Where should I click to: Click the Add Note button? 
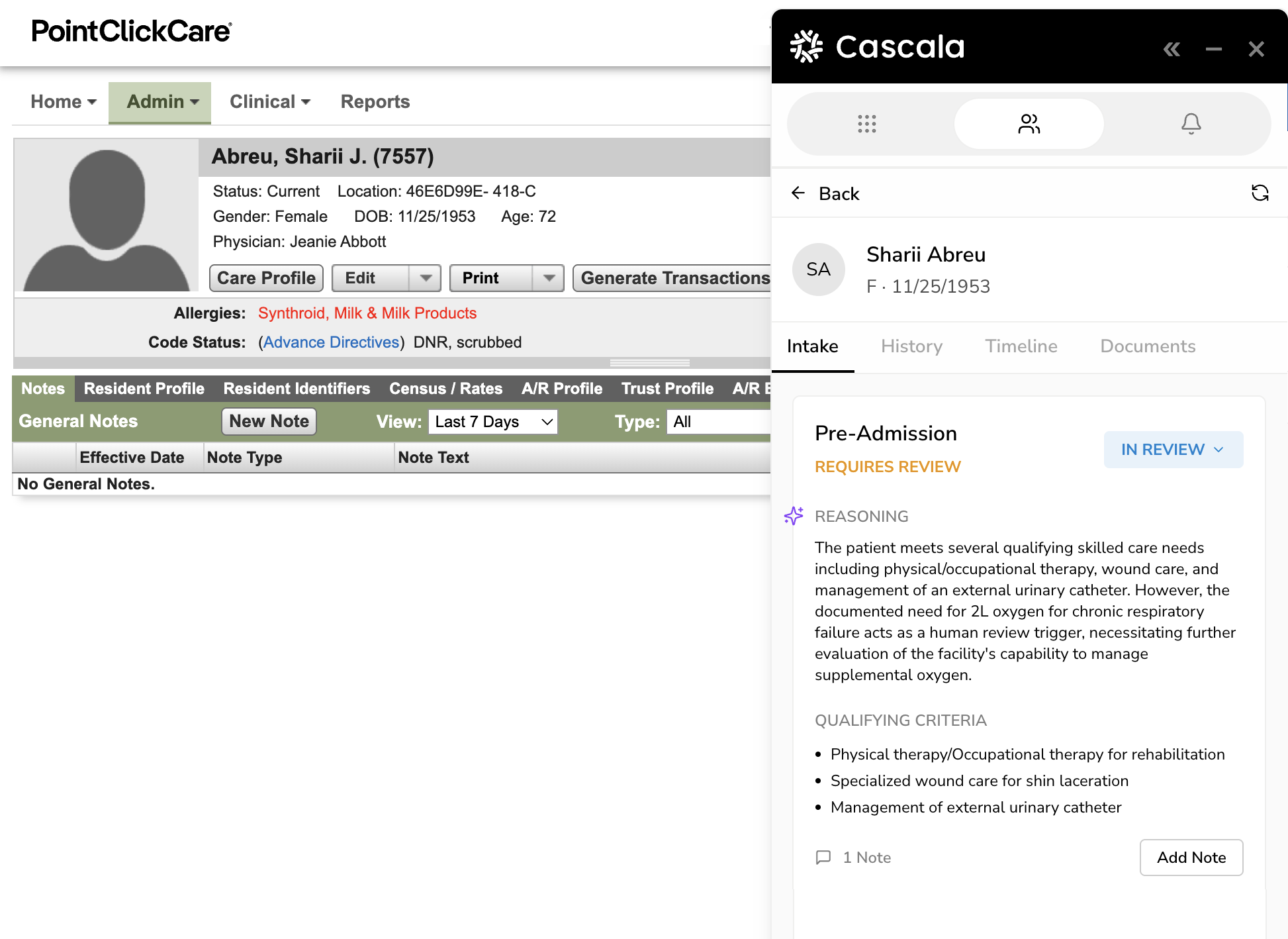click(1191, 858)
